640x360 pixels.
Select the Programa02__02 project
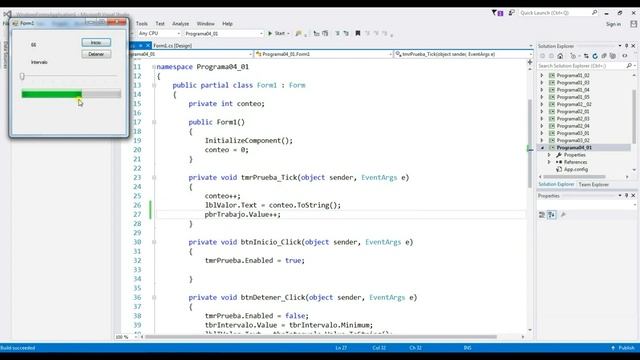[x=574, y=104]
